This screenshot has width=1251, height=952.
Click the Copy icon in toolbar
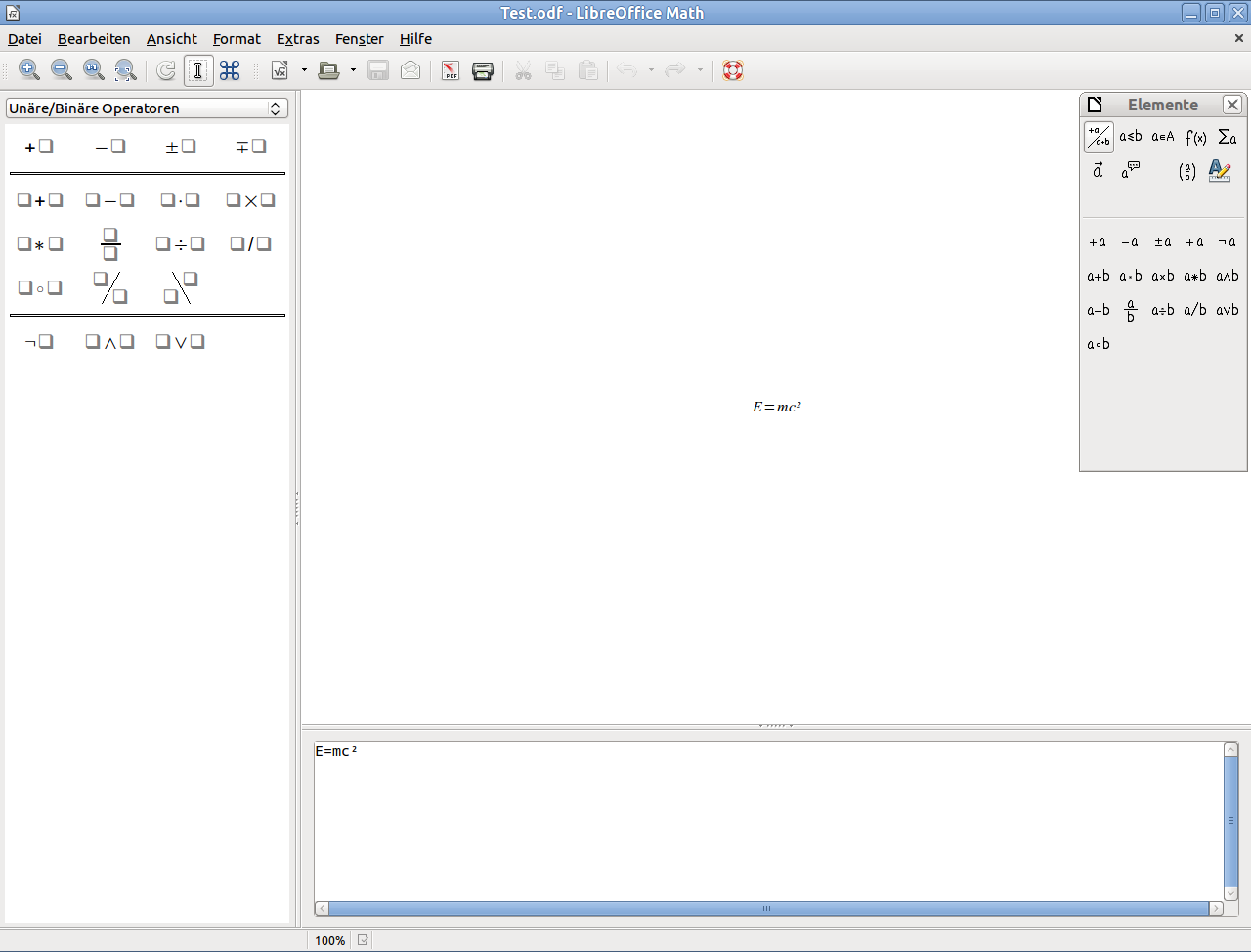click(555, 70)
